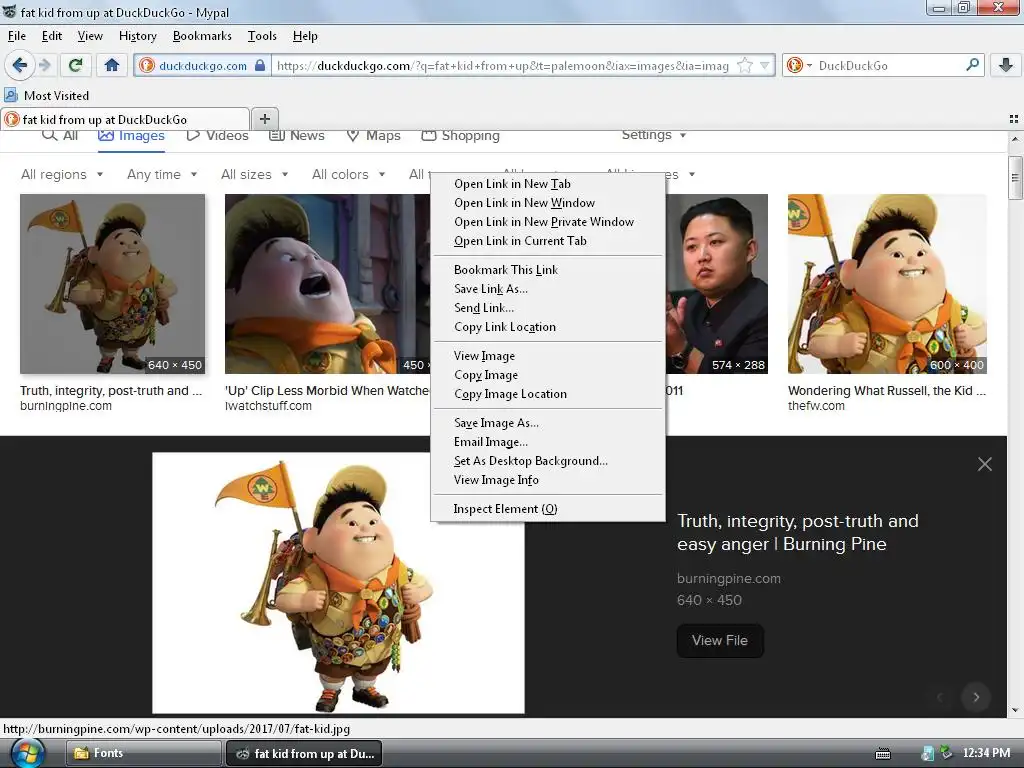Expand the Any time filter
Image resolution: width=1024 pixels, height=768 pixels.
pos(162,174)
